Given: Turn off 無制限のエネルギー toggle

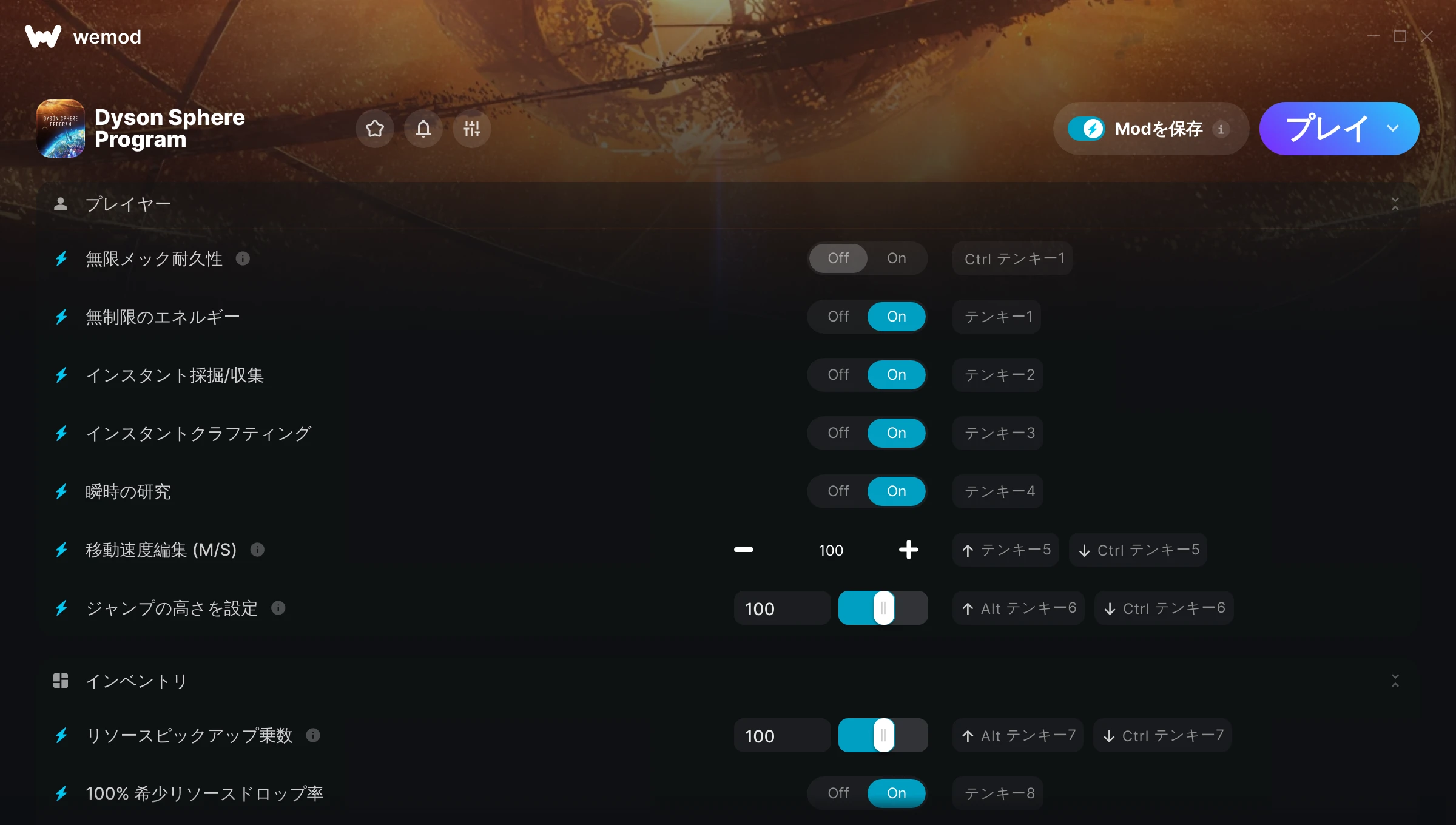Looking at the screenshot, I should [838, 317].
